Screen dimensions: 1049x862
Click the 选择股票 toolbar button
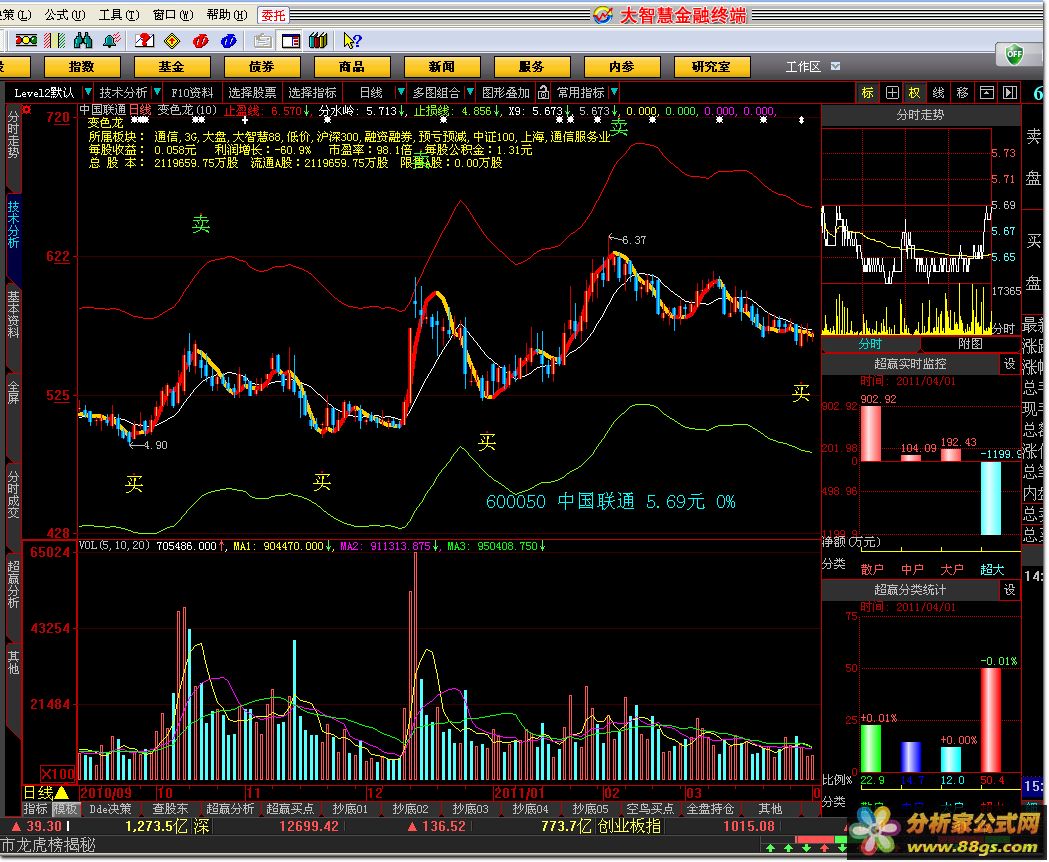coord(252,92)
